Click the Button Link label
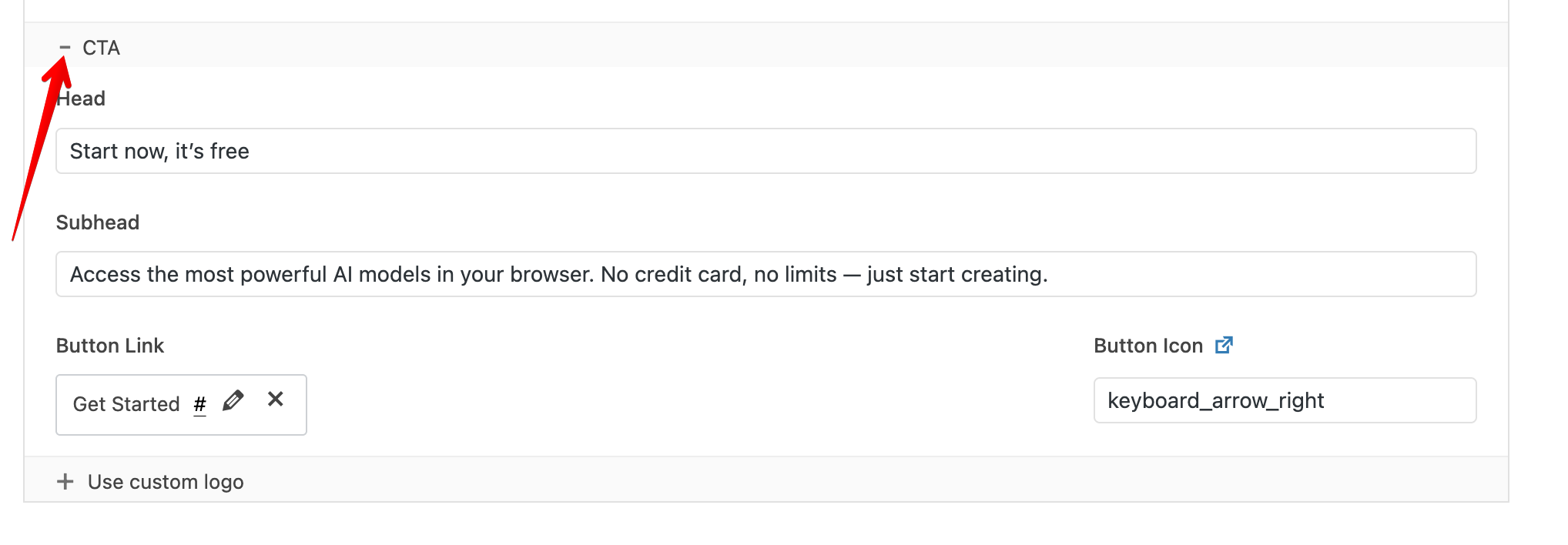Viewport: 1568px width, 545px height. (x=110, y=346)
